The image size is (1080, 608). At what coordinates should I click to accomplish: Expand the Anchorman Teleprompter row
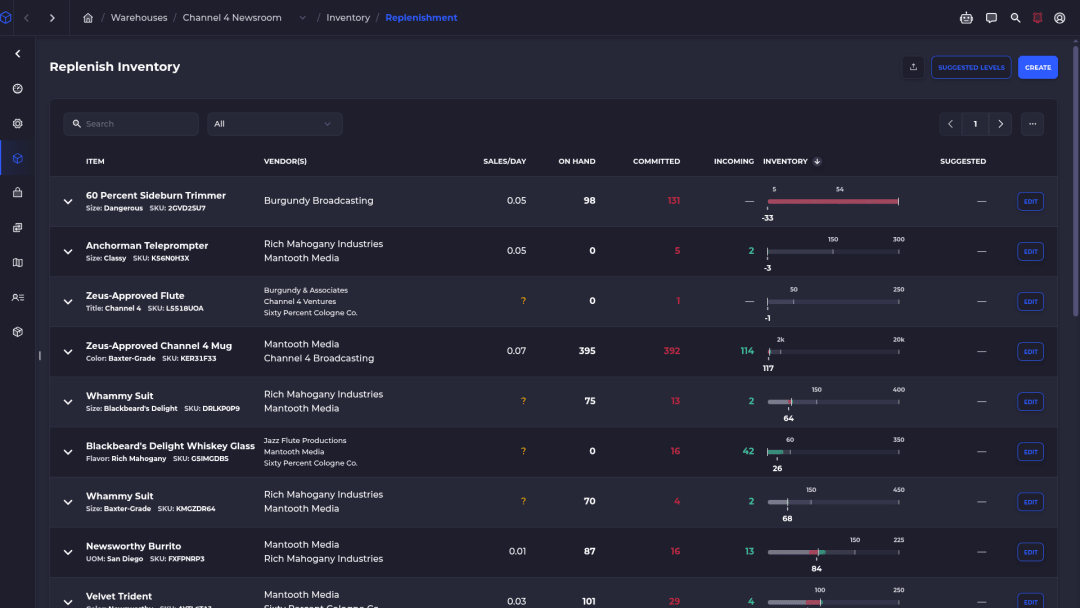click(x=68, y=252)
